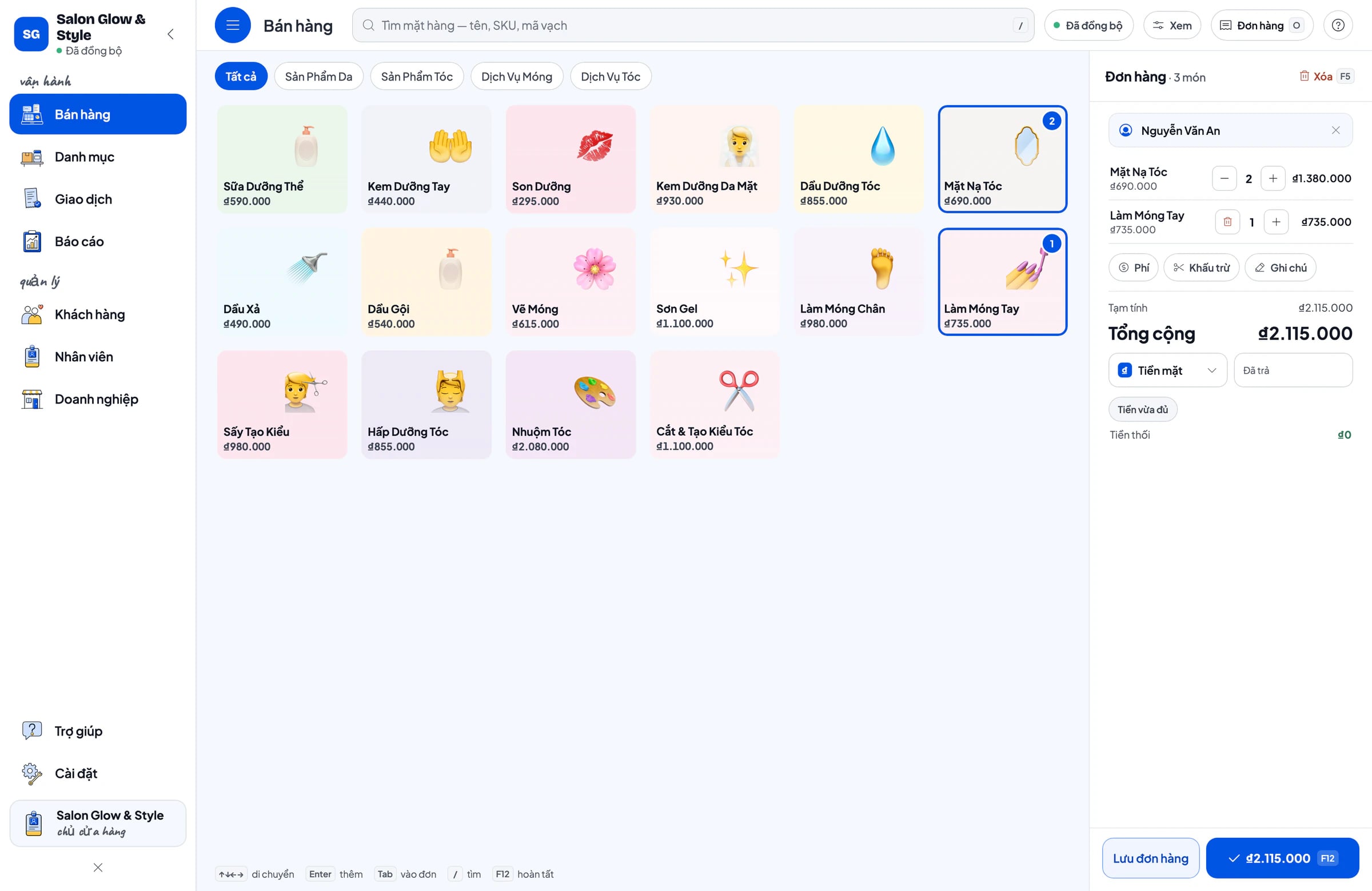Open the Tiền mặt payment method dropdown

click(x=1167, y=370)
